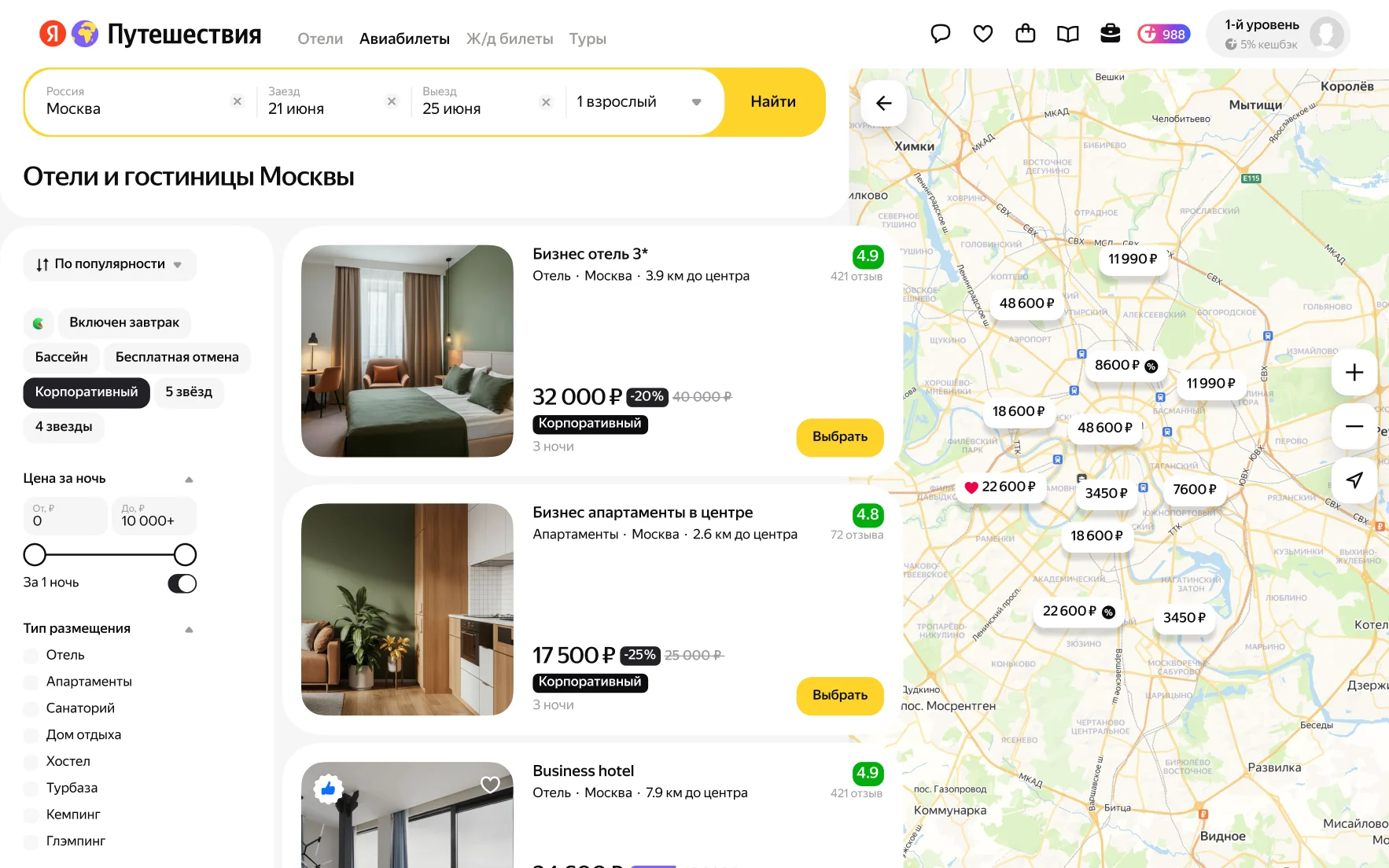Enable the 5 звёзд filter chip
Viewport: 1389px width, 868px height.
[x=189, y=392]
